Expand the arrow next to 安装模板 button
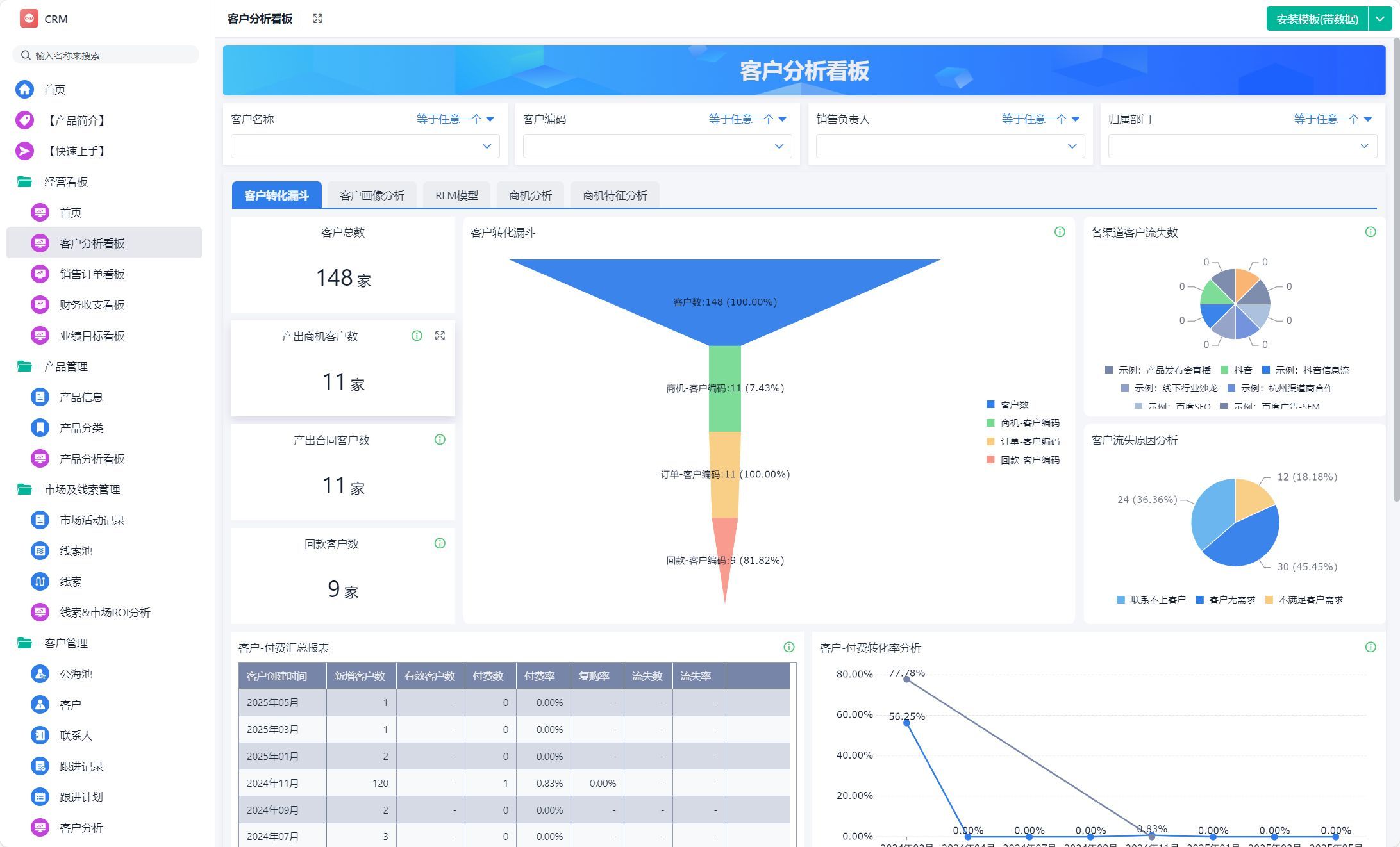 1380,19
